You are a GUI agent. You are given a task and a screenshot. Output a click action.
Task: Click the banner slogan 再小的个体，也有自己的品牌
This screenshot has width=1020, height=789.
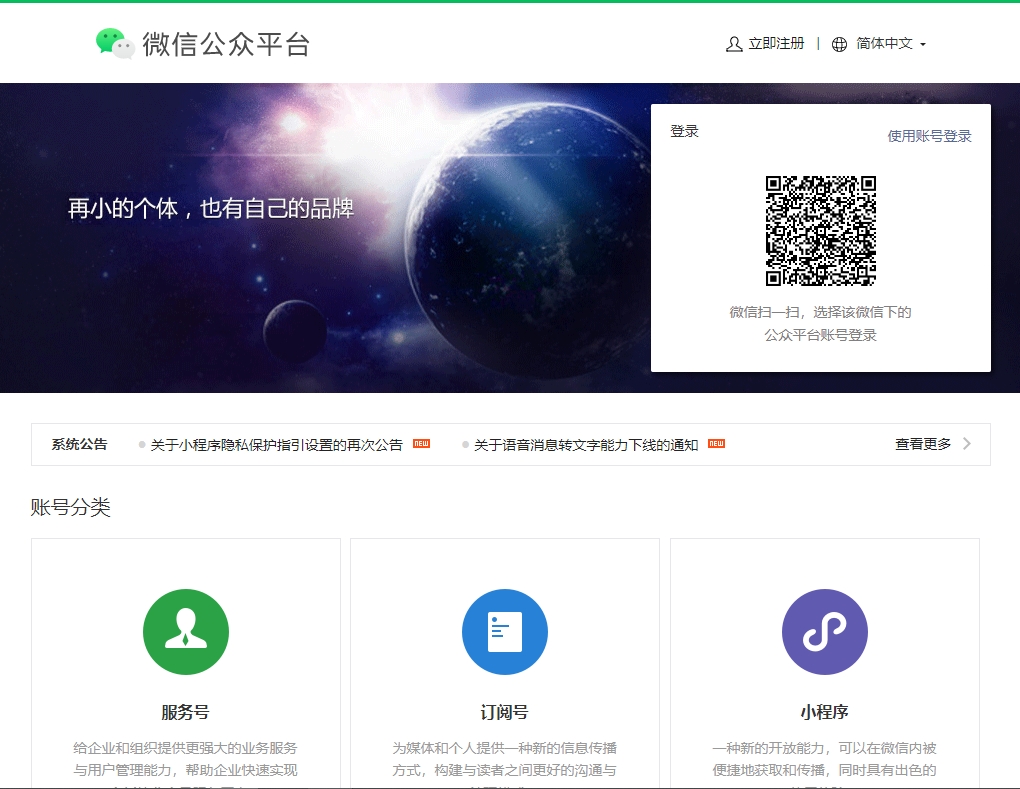click(x=211, y=209)
